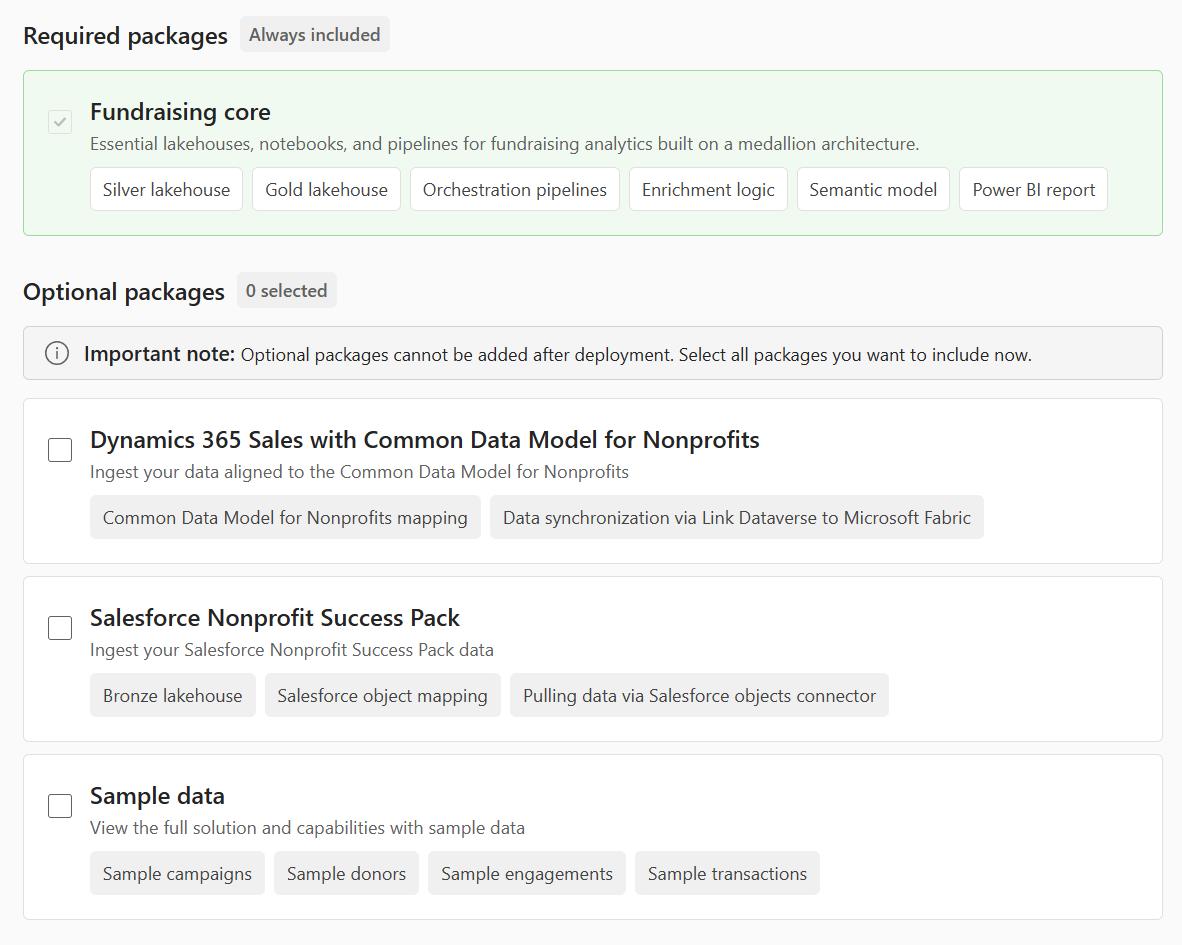This screenshot has width=1182, height=945.
Task: Click the Bronze lakehouse chip
Action: [172, 696]
